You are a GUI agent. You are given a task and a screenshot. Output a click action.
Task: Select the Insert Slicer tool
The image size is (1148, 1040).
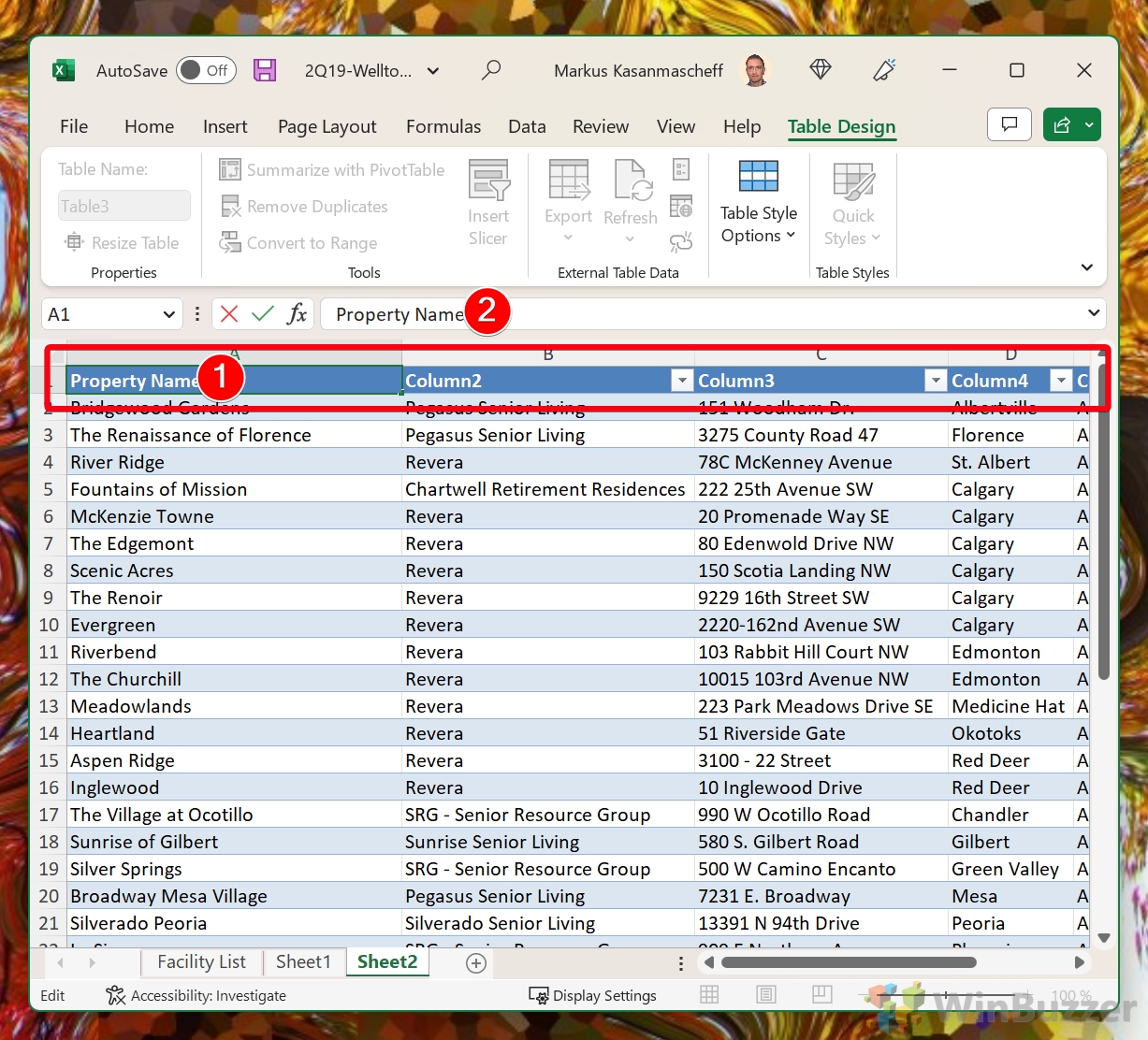coord(488,200)
